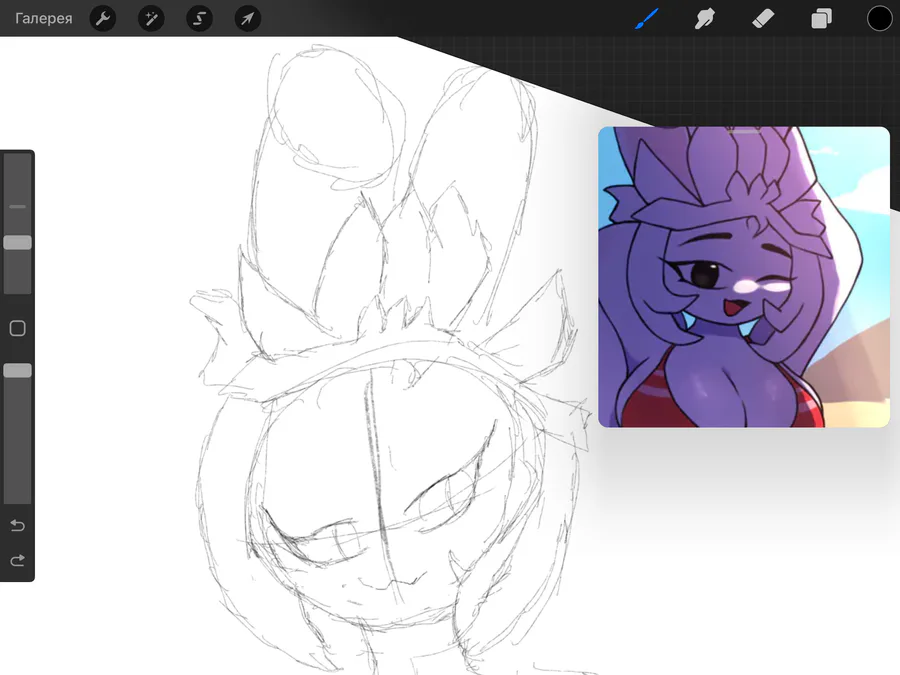Open the Actions wrench menu
Image resolution: width=900 pixels, height=675 pixels.
click(103, 18)
